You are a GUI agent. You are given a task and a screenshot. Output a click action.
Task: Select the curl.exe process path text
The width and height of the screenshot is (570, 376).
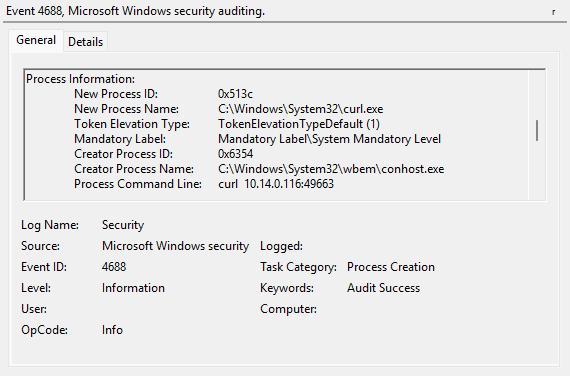(300, 109)
